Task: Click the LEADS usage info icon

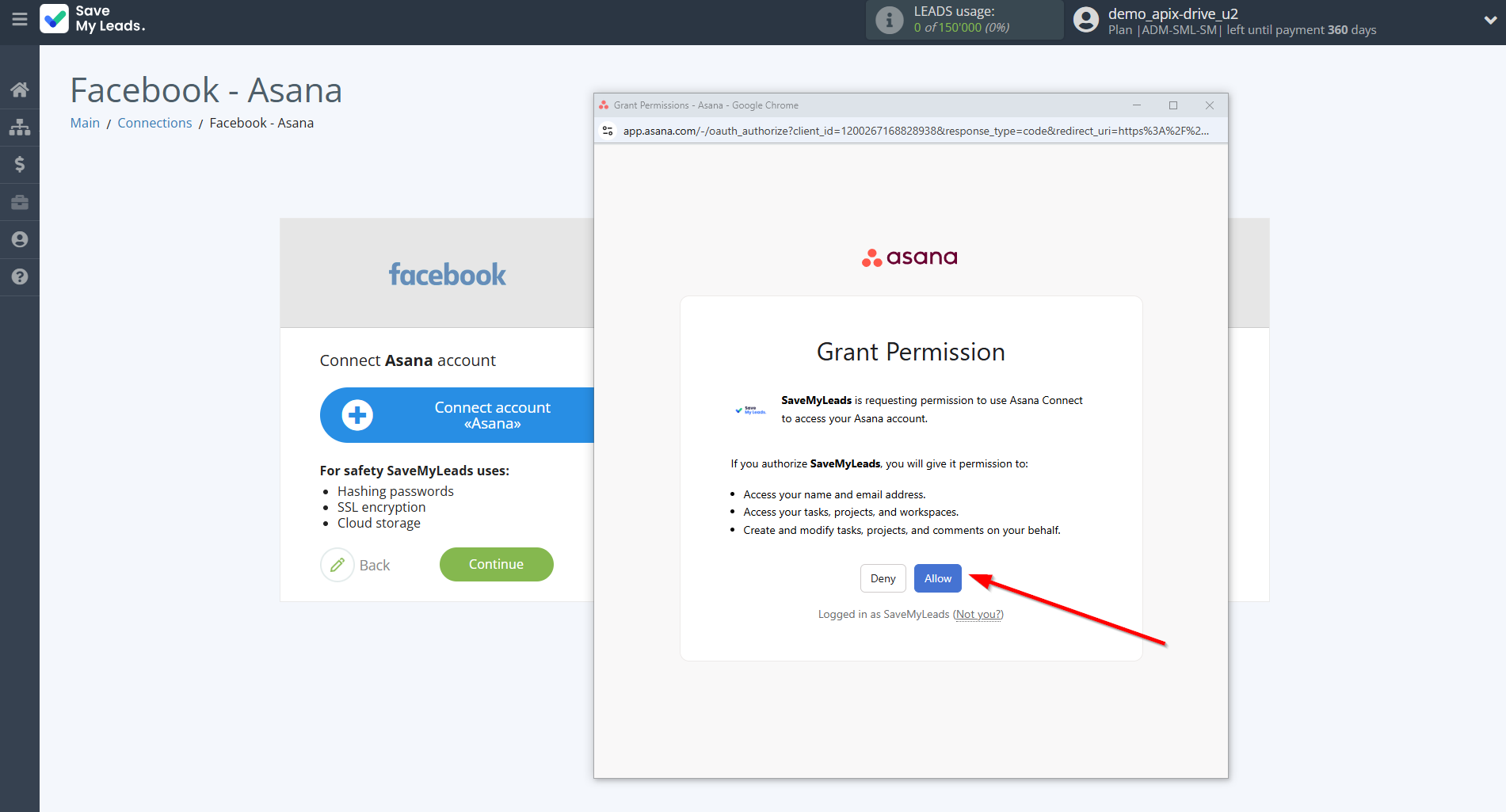Action: [x=889, y=20]
